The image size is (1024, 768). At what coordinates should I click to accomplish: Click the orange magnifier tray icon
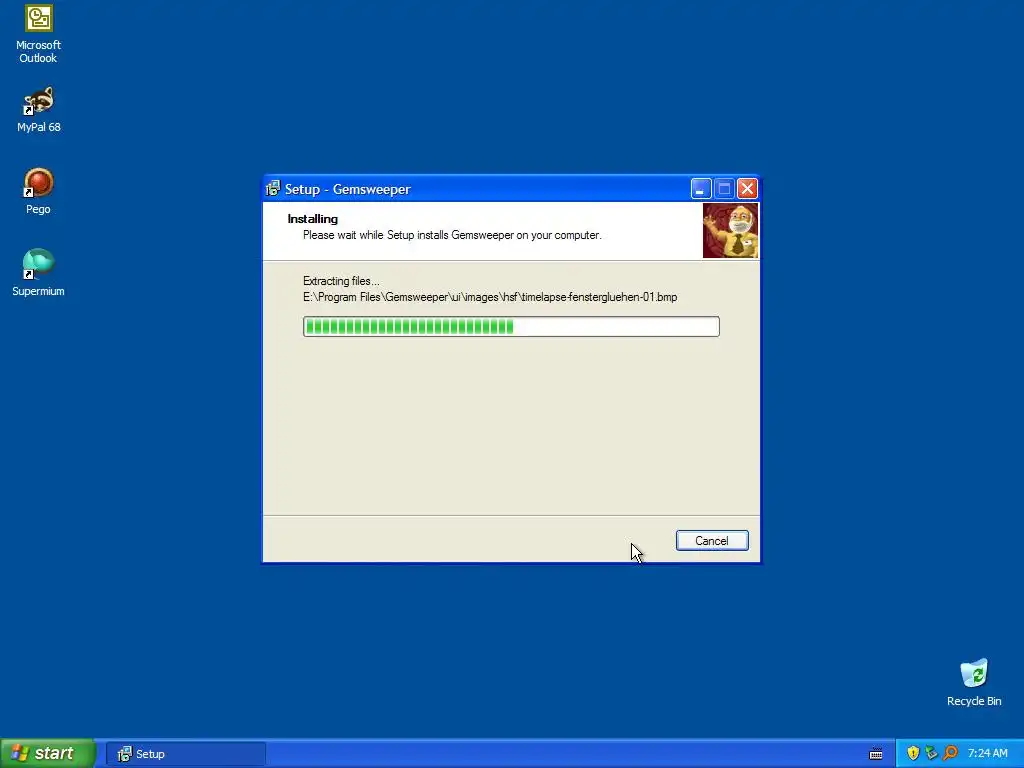950,754
